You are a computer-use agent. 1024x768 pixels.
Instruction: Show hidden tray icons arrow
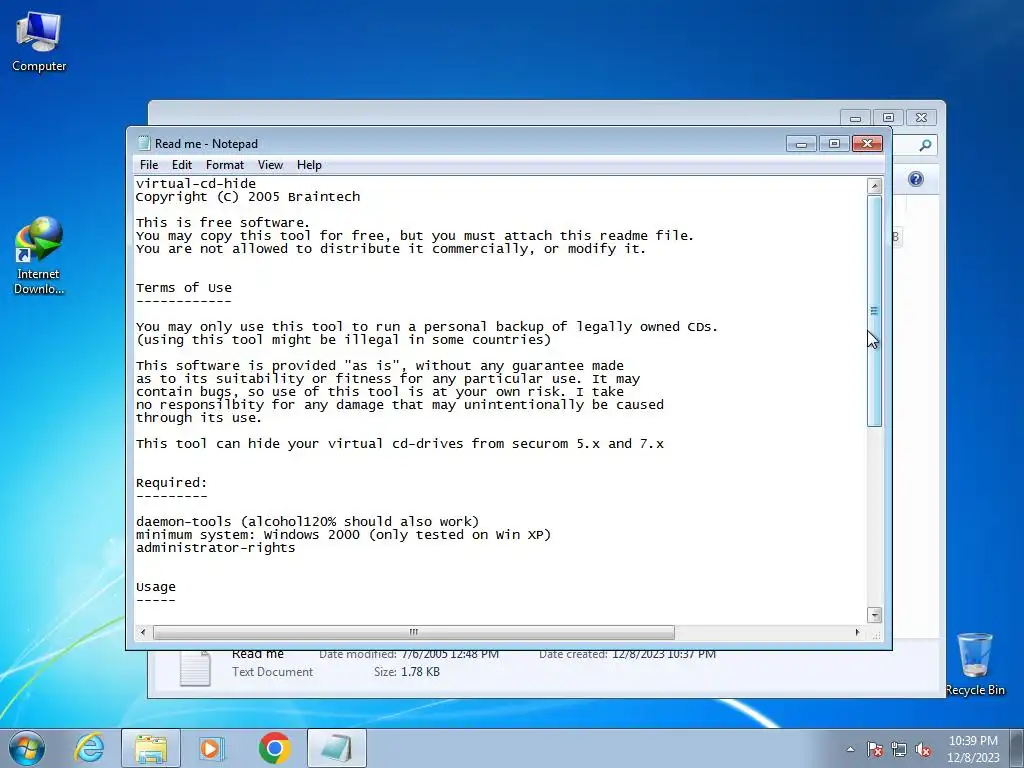click(x=850, y=749)
